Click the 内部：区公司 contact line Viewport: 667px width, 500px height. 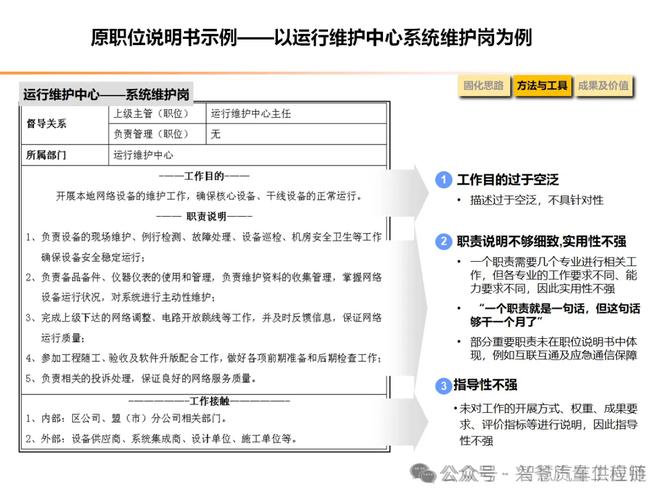[125, 419]
